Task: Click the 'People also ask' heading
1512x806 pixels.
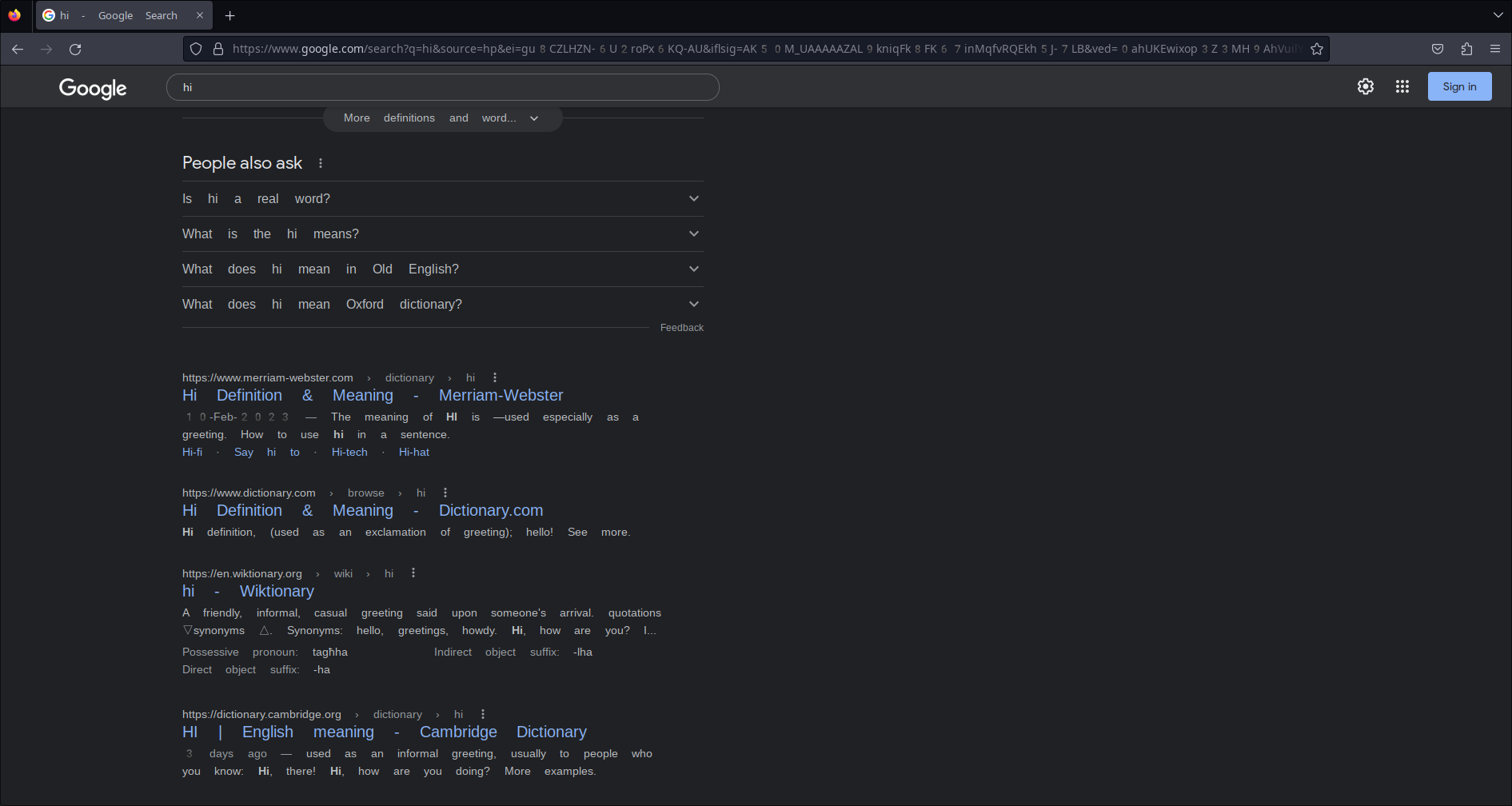Action: click(242, 163)
